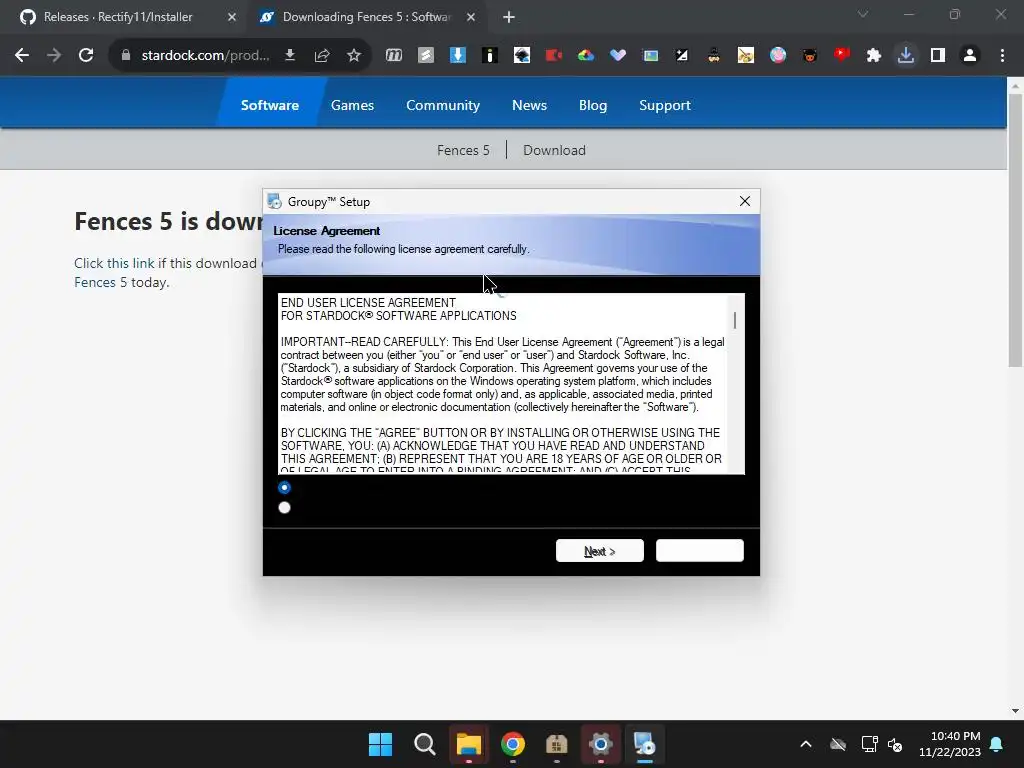Open the Blog menu item
1024x768 pixels.
593,105
